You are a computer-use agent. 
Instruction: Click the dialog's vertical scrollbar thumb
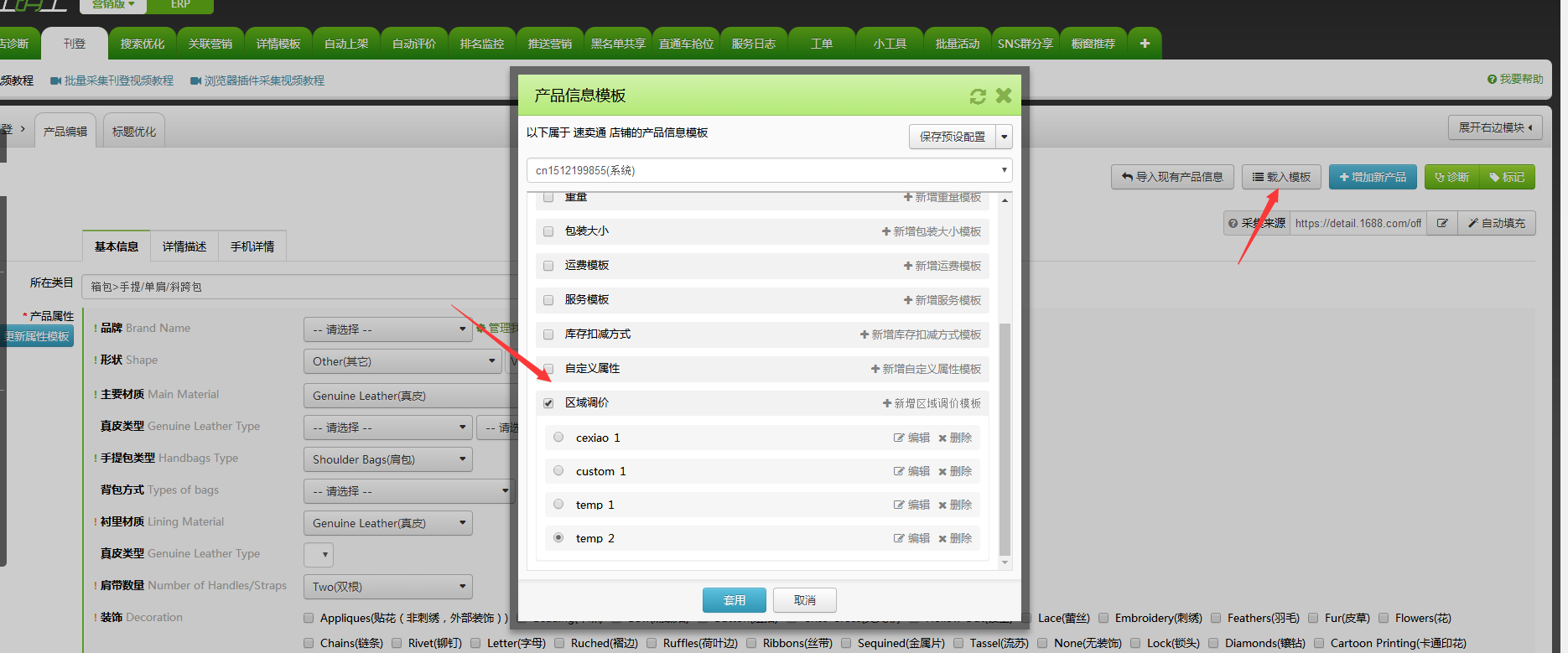click(x=1005, y=436)
